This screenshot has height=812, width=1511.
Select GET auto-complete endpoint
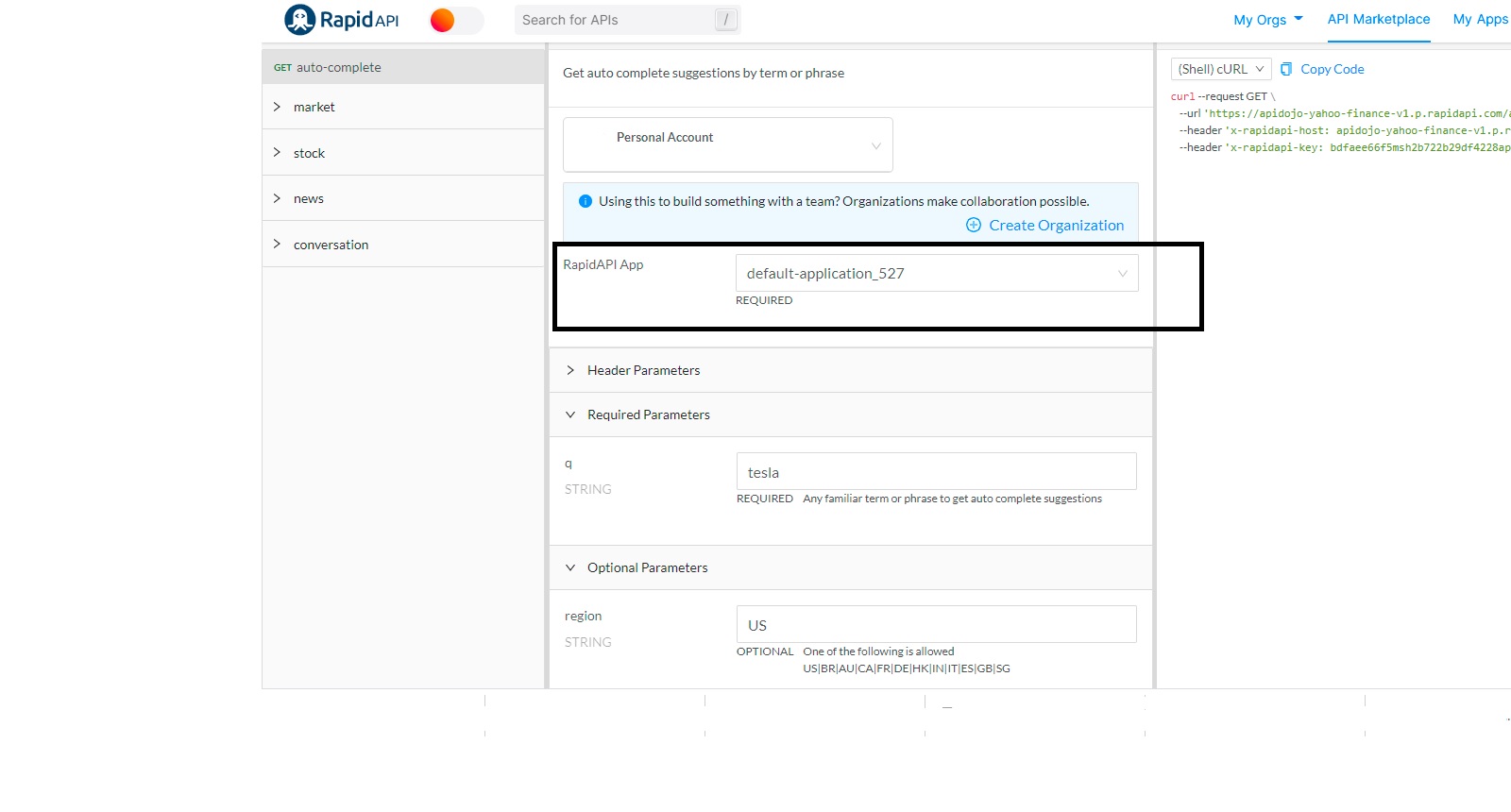tap(403, 67)
